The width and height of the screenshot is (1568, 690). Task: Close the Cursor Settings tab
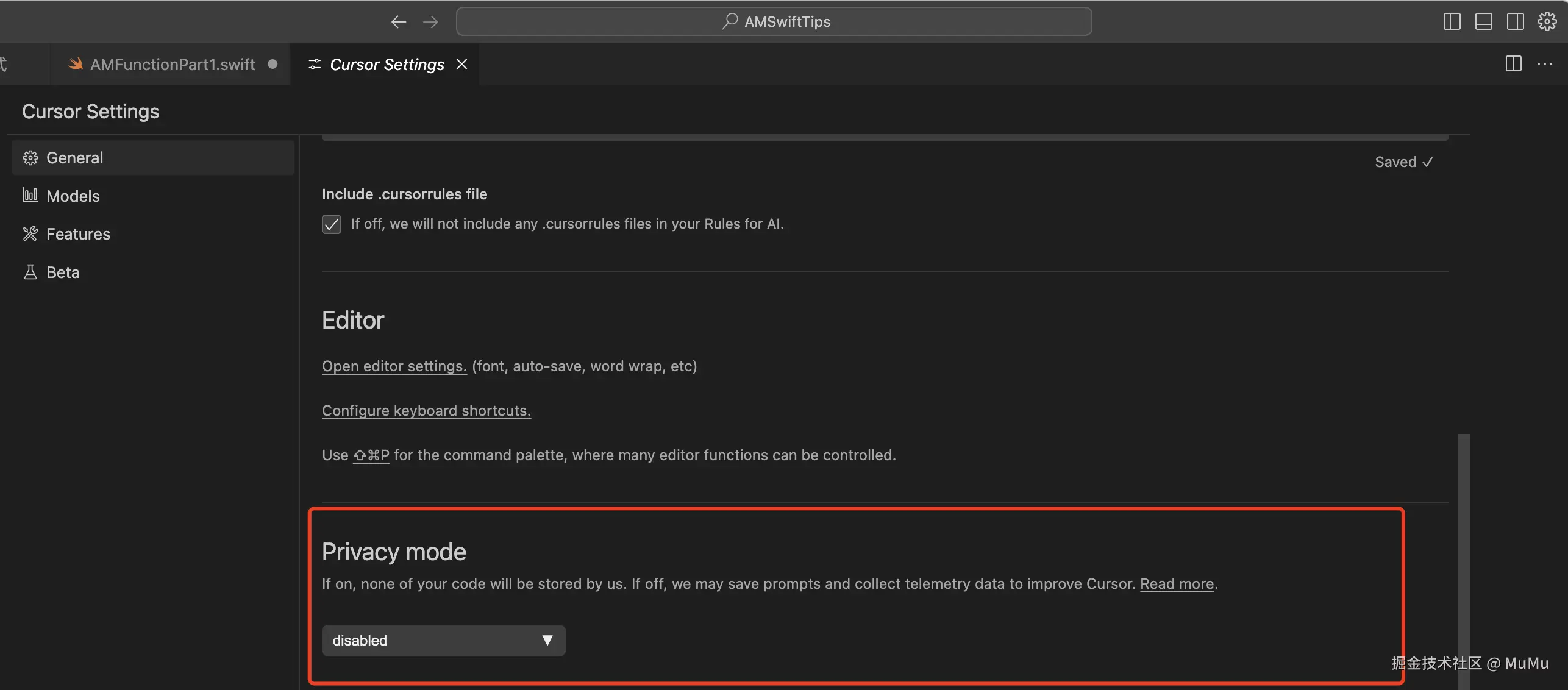pyautogui.click(x=462, y=64)
